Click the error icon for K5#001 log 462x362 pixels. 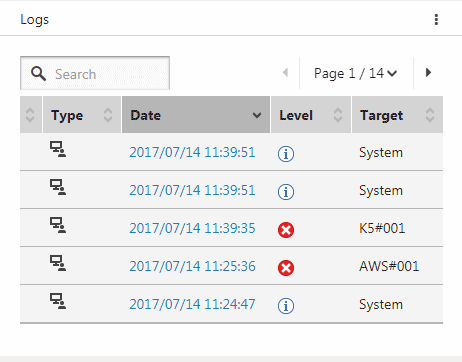click(286, 230)
